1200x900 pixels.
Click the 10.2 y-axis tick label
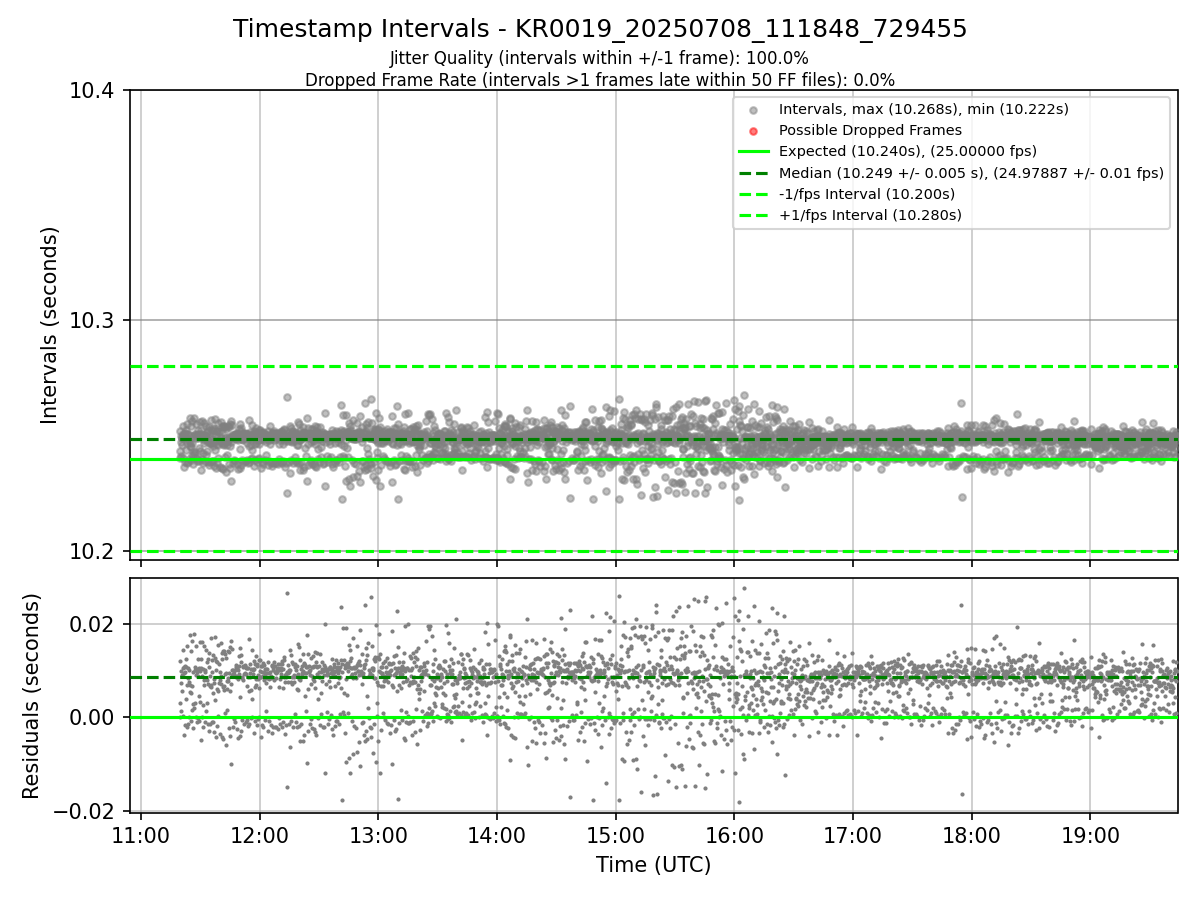pos(92,551)
